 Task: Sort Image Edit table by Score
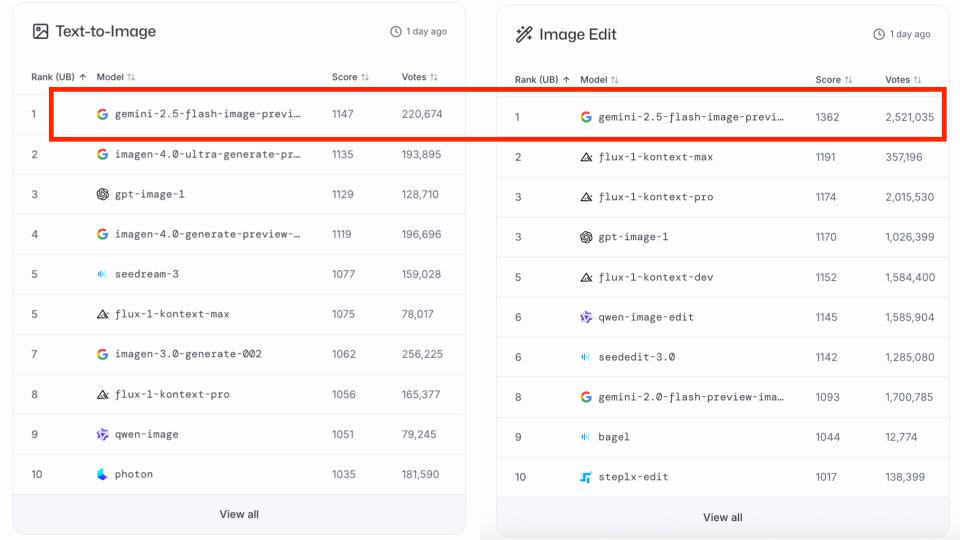point(834,80)
